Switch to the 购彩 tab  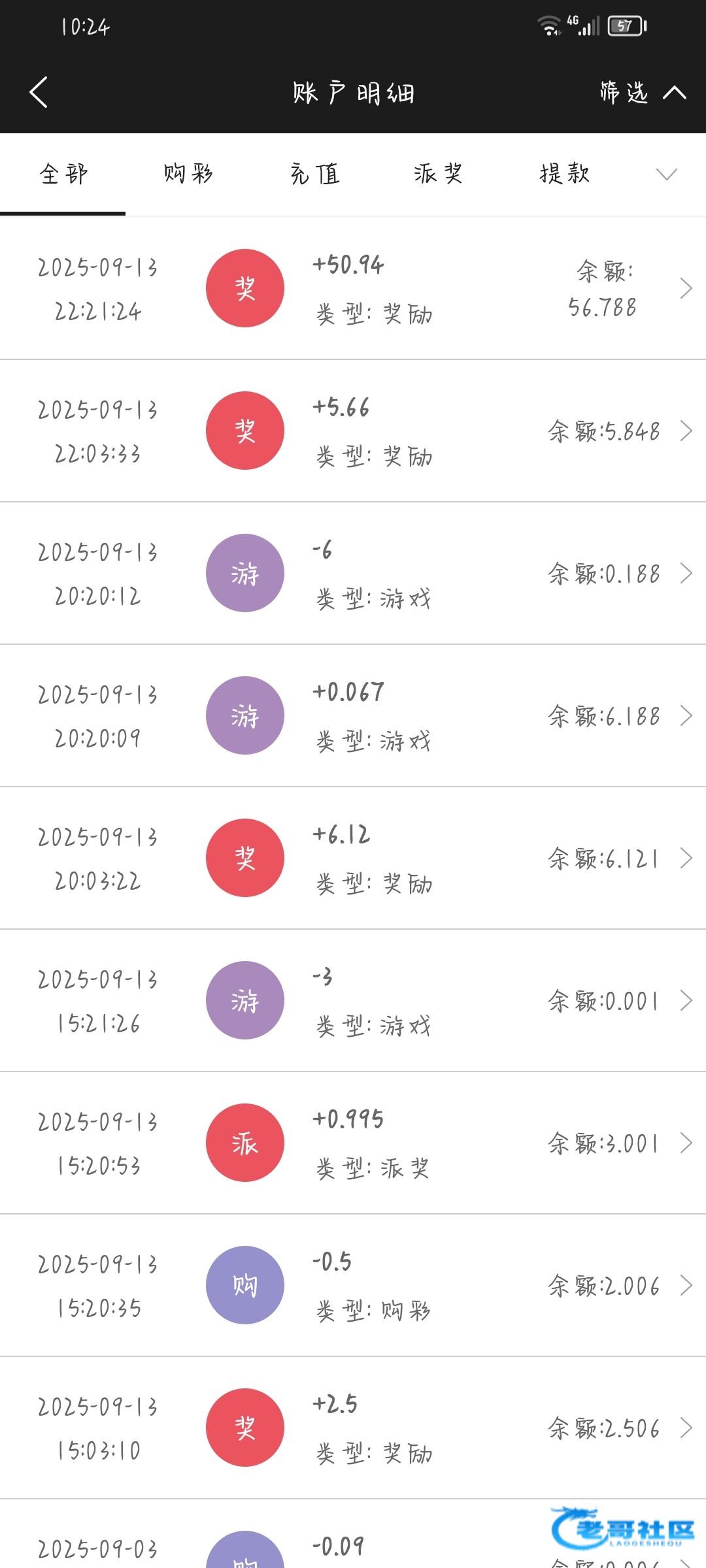tap(188, 174)
